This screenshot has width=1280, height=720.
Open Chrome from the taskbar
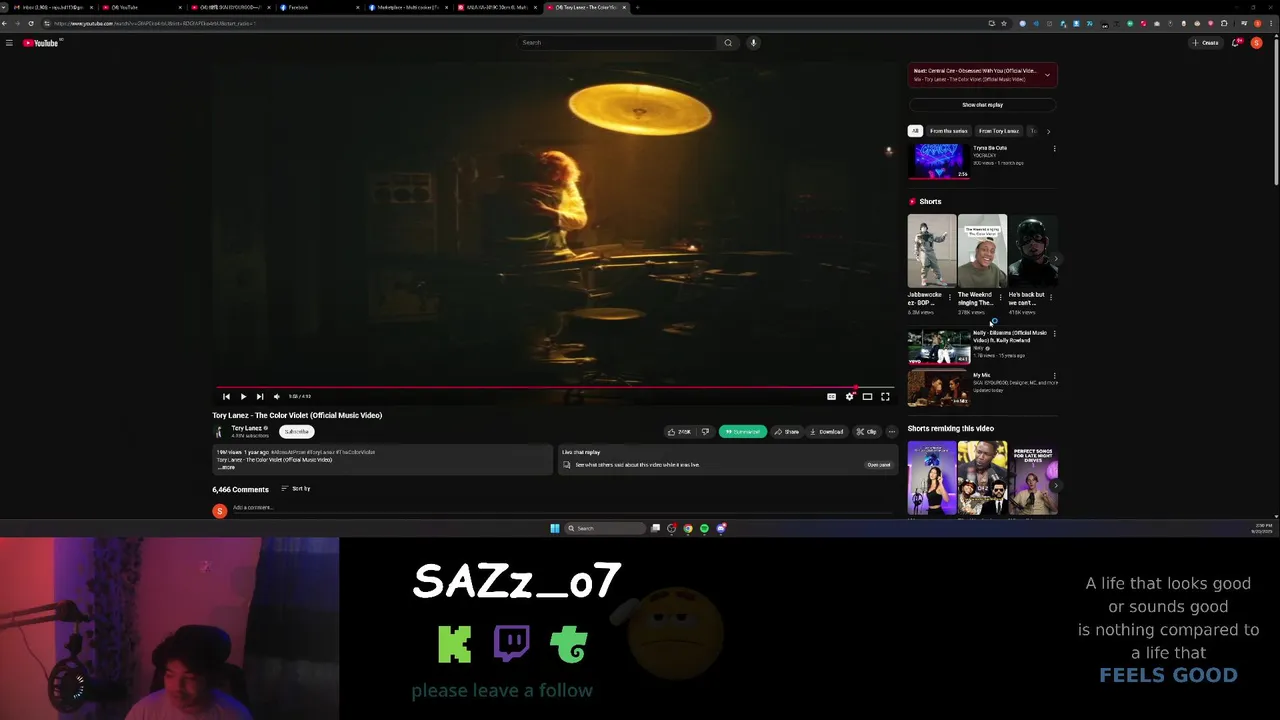tap(688, 528)
